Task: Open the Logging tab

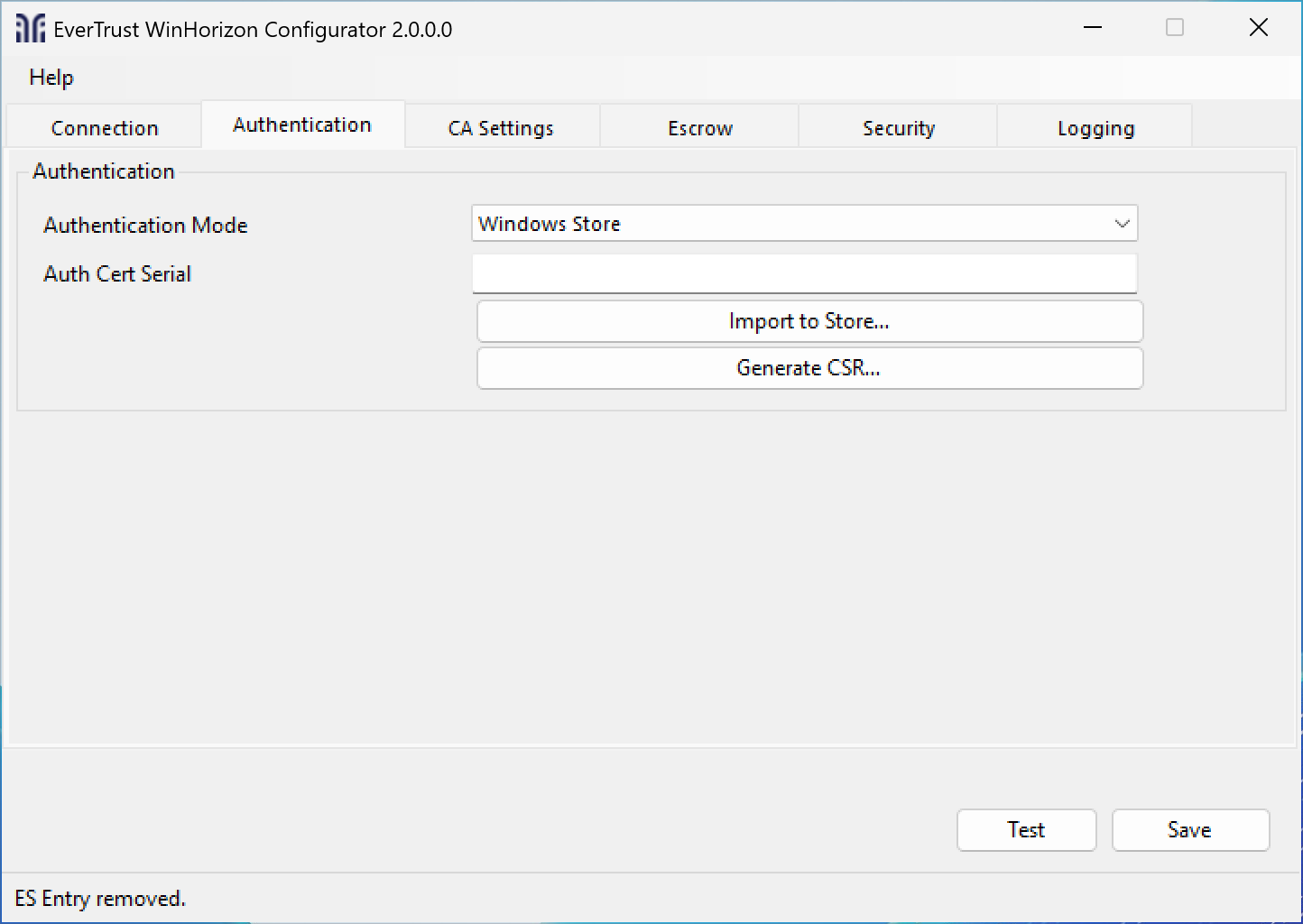Action: (1095, 128)
